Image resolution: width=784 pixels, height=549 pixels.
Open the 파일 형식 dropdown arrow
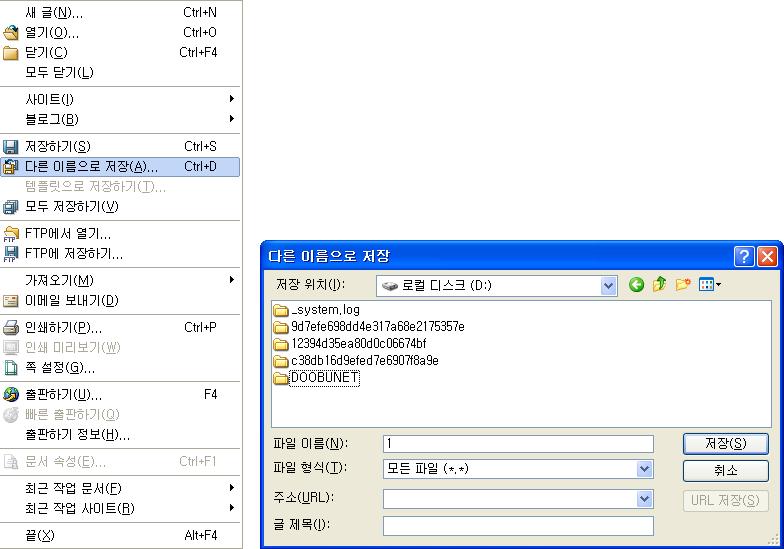pyautogui.click(x=644, y=469)
